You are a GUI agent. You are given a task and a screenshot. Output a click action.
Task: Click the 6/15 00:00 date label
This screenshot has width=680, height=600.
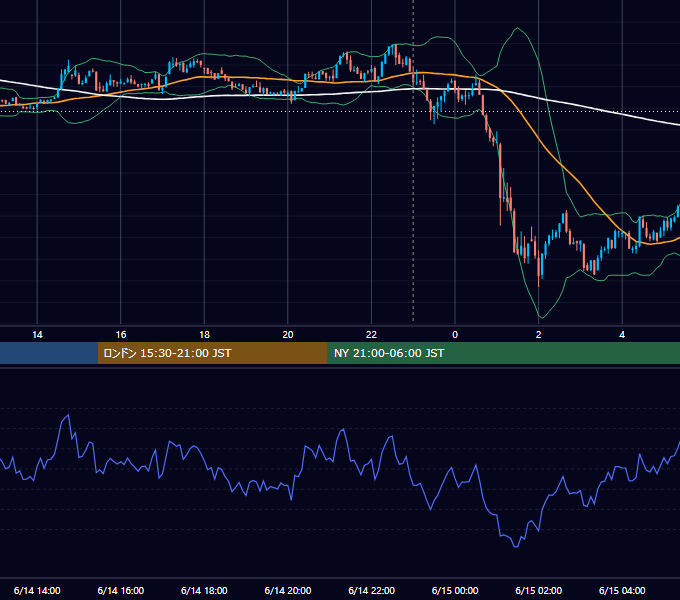pos(455,590)
